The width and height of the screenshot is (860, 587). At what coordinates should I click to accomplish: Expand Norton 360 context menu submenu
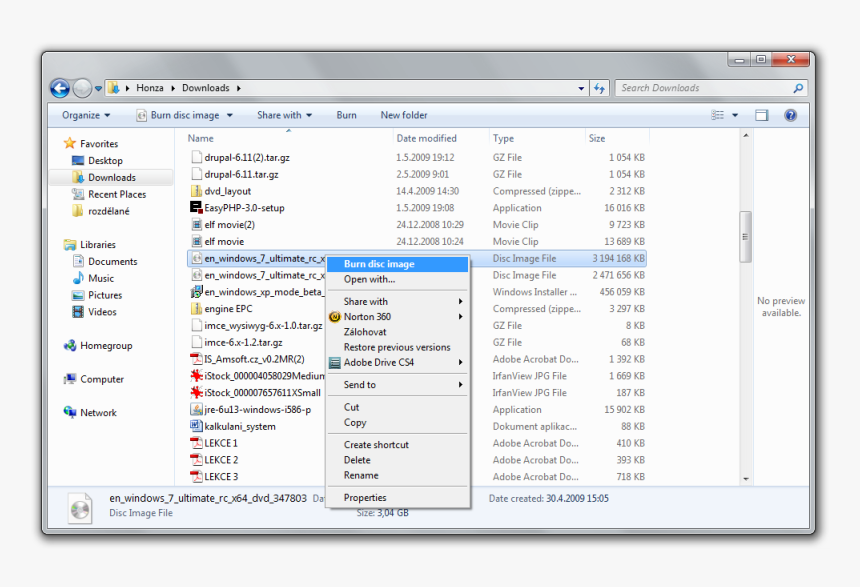point(398,317)
